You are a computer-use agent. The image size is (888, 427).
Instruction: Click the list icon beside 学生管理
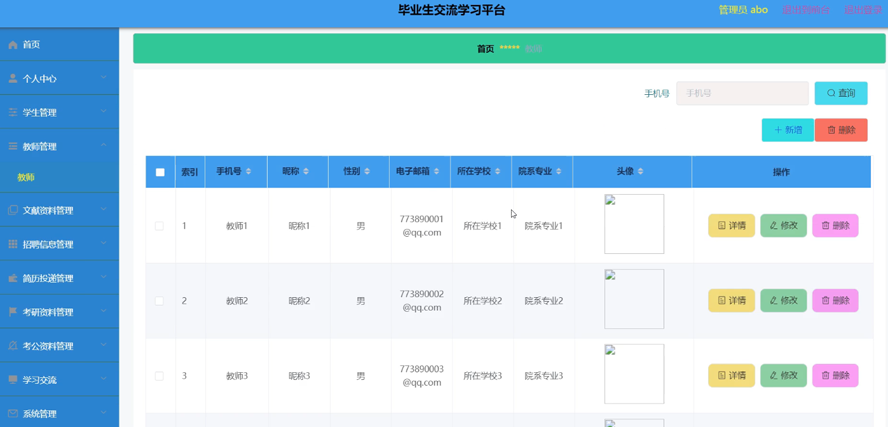point(13,113)
